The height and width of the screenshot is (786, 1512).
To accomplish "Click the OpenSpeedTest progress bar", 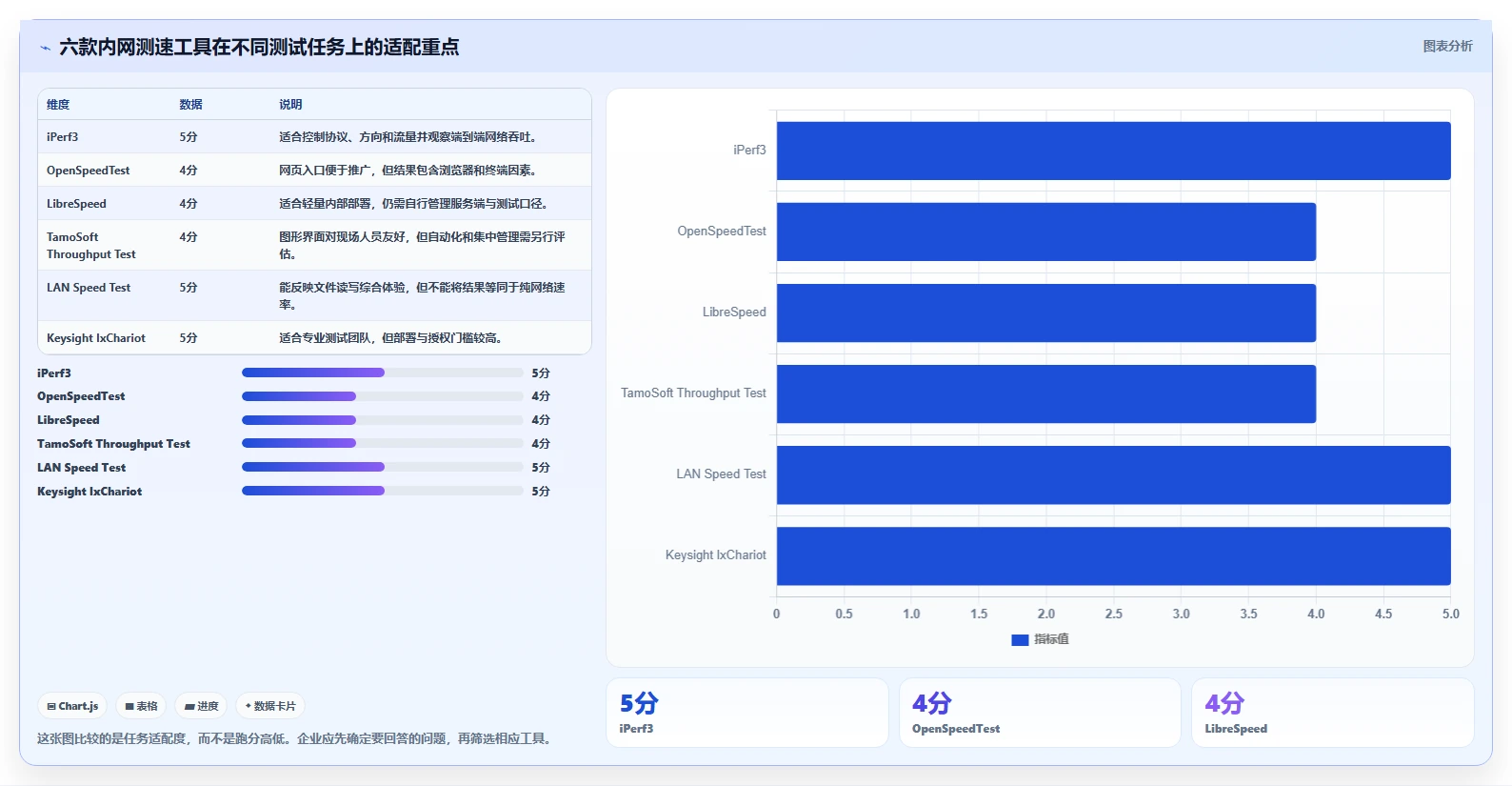I will [382, 396].
